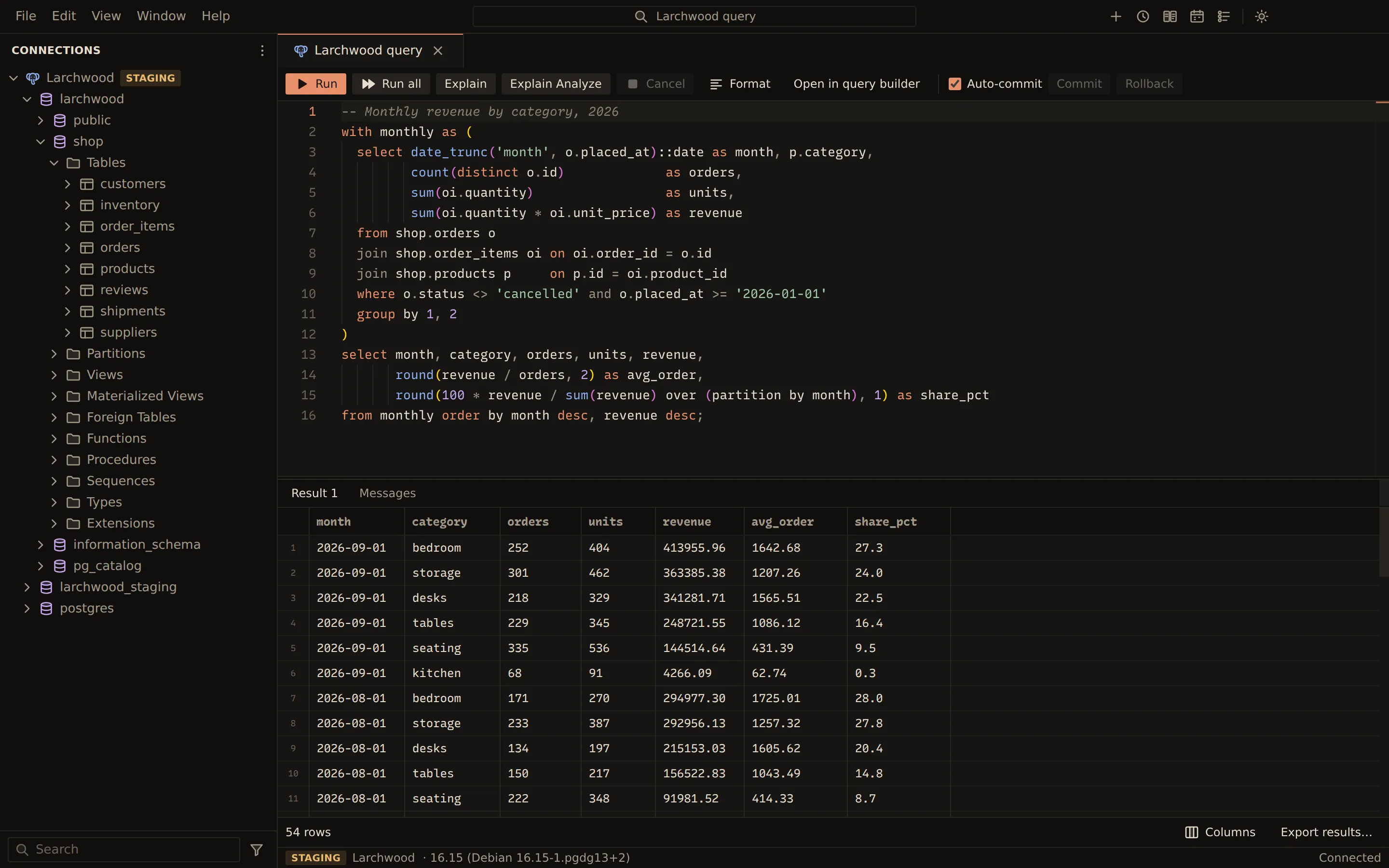Image resolution: width=1389 pixels, height=868 pixels.
Task: Click the Search field in connections sidebar
Action: 124,850
